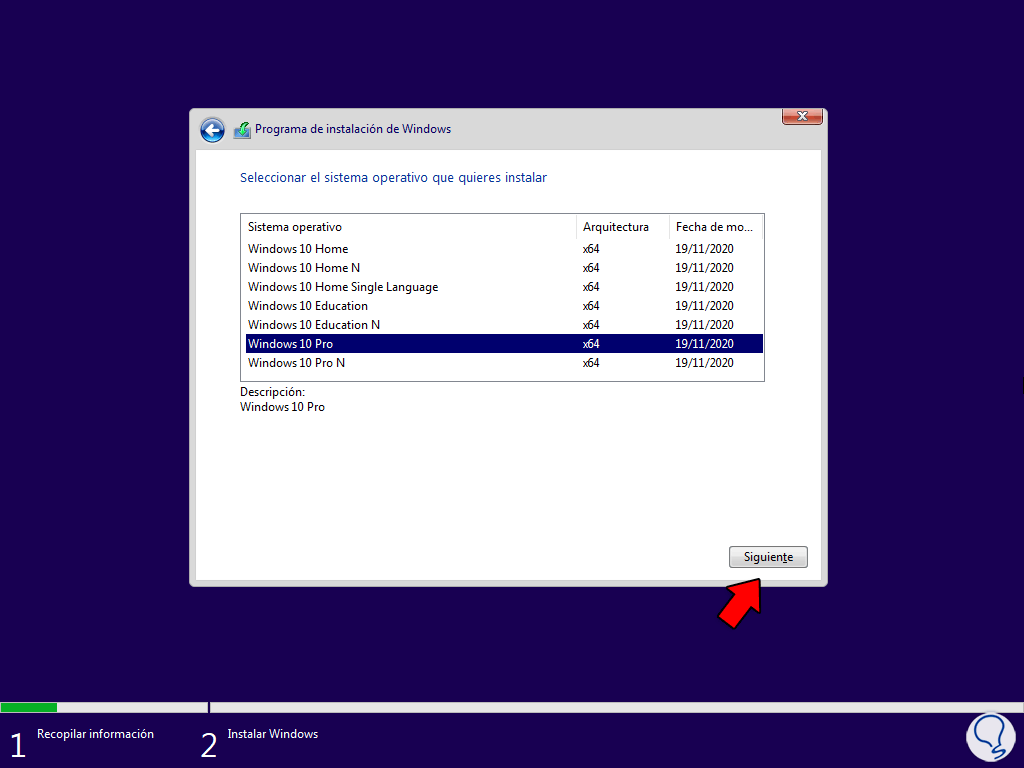Click x64 in the Windows 10 Home row
The image size is (1024, 768).
[591, 249]
